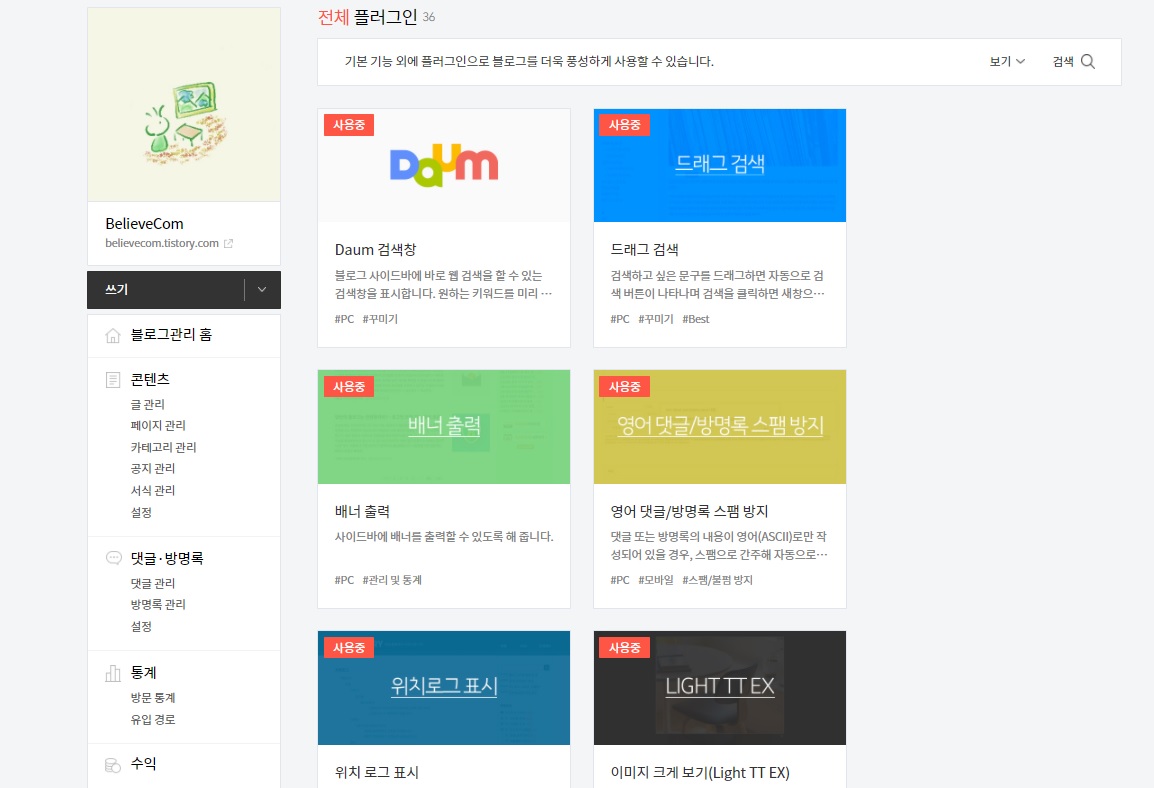
Task: Open 카테고리 관리
Action: (163, 447)
